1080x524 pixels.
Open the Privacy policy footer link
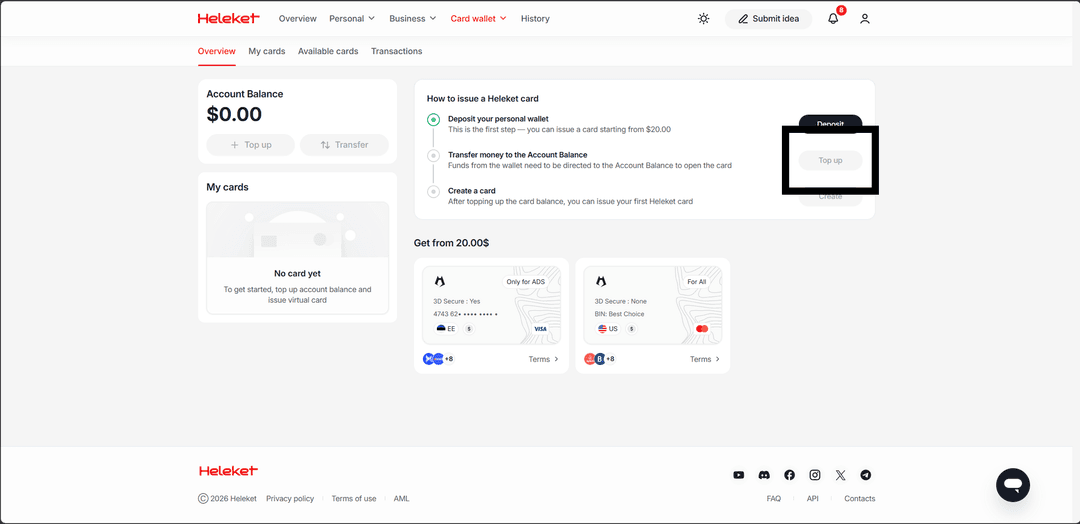click(290, 498)
